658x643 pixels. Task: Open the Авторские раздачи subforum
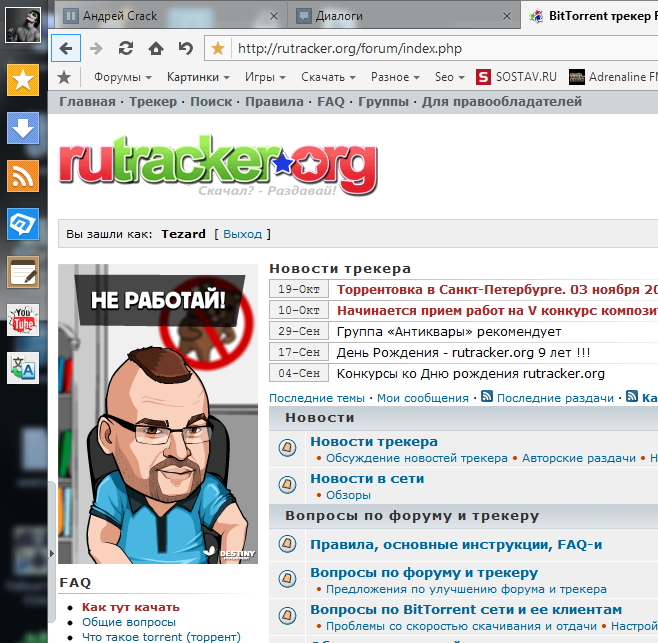579,458
